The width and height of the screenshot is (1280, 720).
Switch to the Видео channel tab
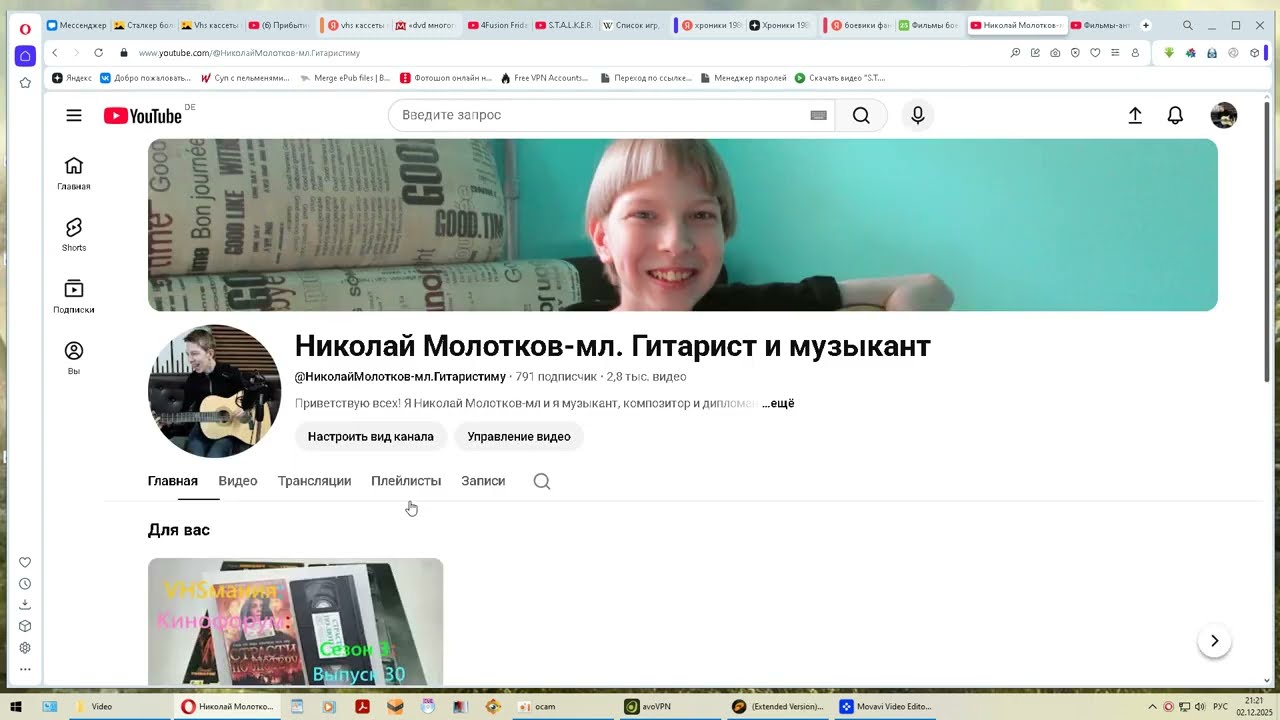(238, 481)
